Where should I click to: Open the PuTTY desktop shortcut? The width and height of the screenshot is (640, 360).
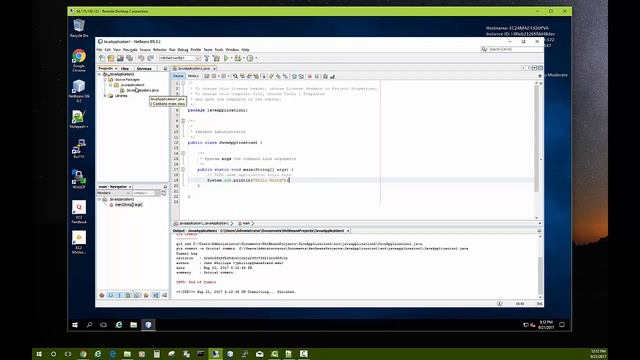(x=79, y=149)
